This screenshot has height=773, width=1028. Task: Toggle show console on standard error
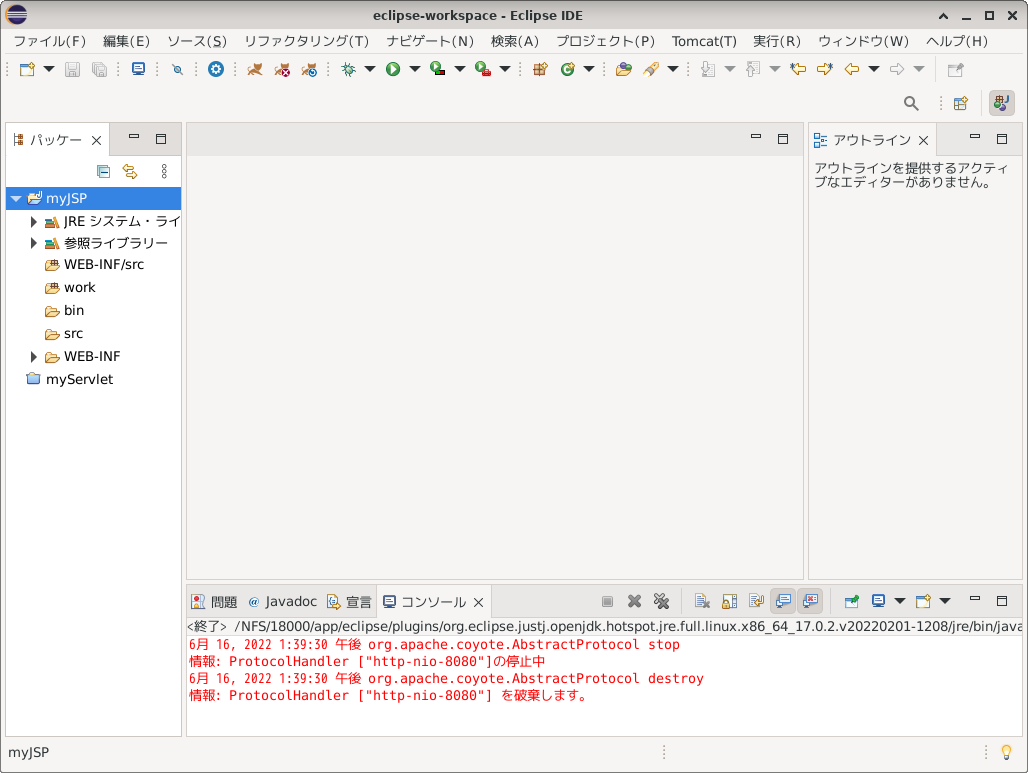click(810, 601)
